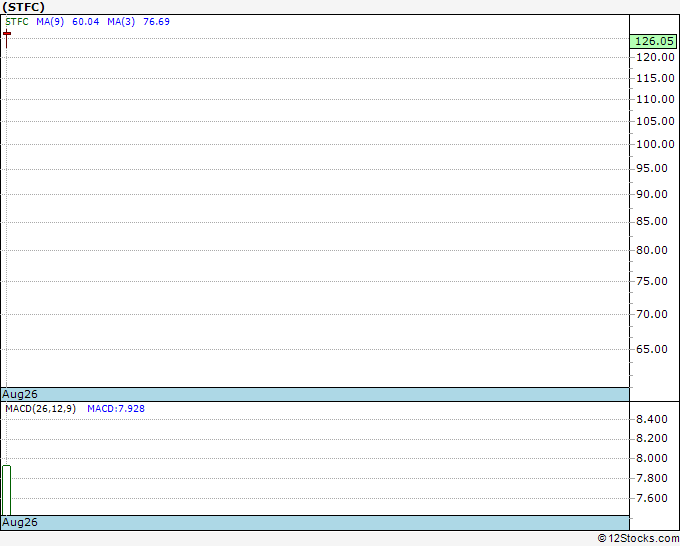Click the red STFC candlestick
680x546 pixels.
pos(7,38)
